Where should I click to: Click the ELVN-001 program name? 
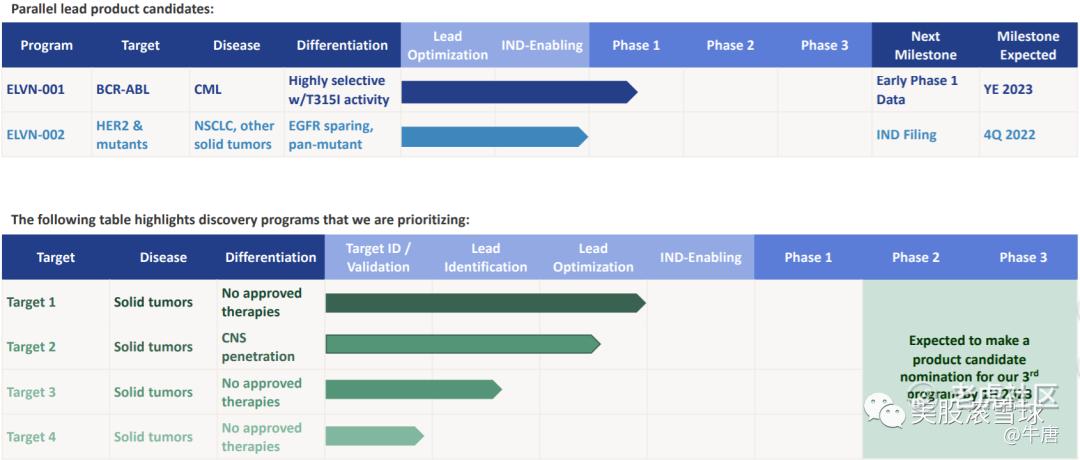tap(35, 90)
